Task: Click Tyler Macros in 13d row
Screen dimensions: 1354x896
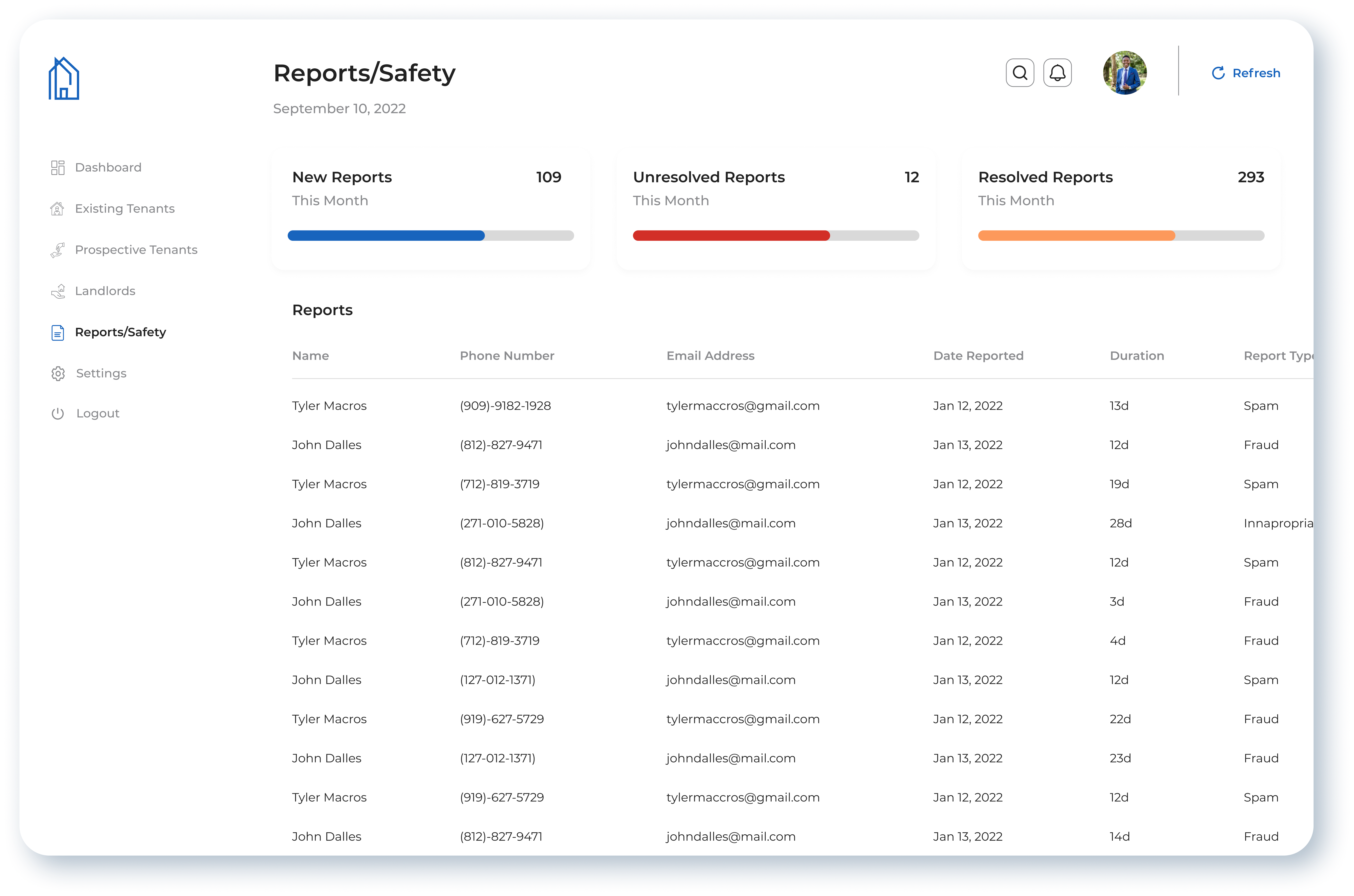Action: pyautogui.click(x=329, y=406)
